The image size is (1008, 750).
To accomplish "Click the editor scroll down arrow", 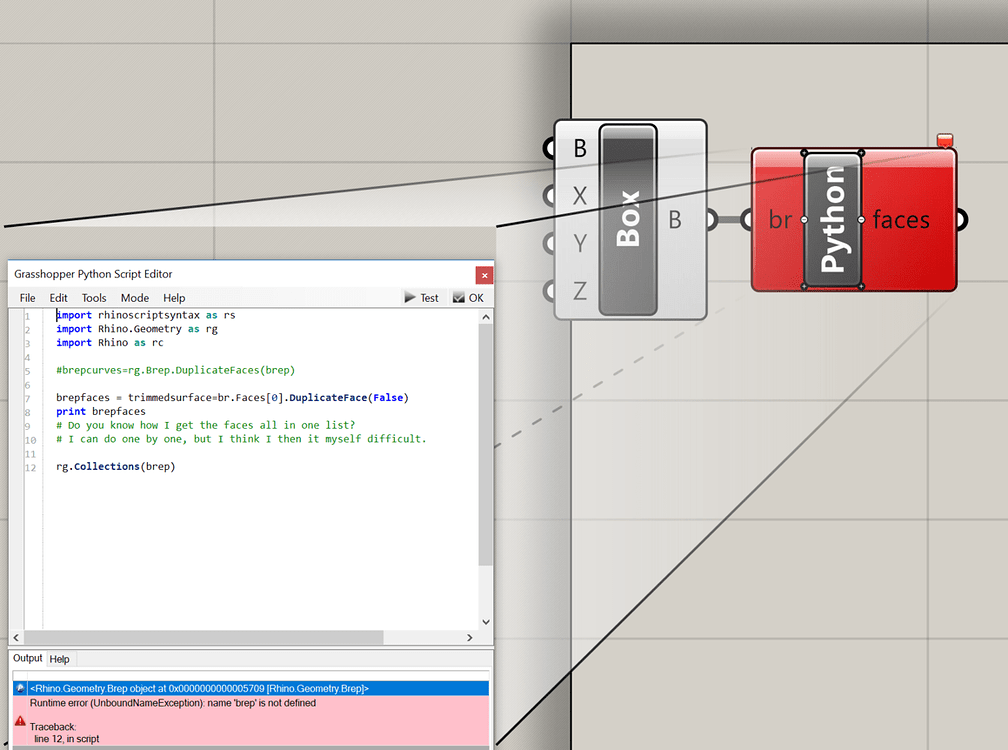I will [486, 621].
